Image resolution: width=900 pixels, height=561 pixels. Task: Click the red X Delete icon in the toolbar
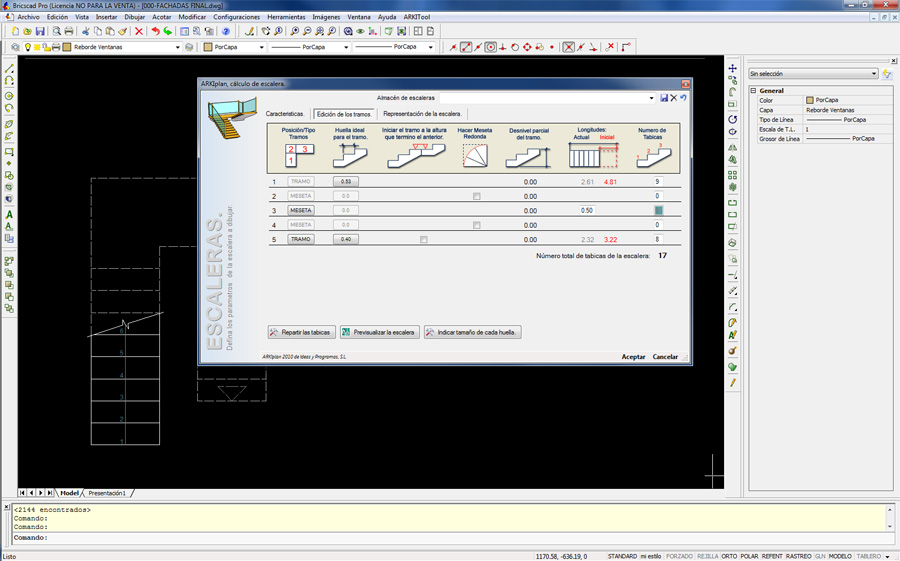tap(138, 31)
